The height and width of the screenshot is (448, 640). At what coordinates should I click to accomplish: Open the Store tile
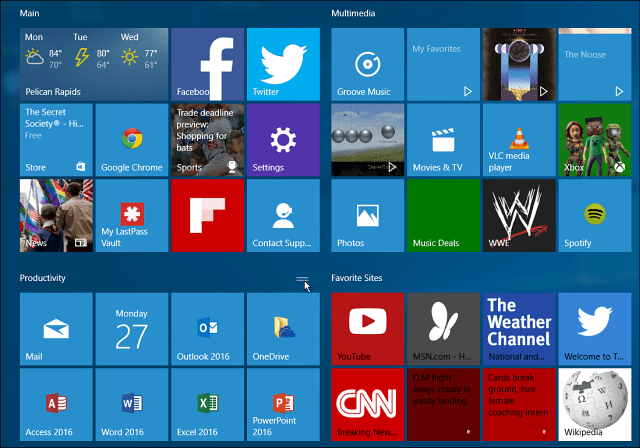coord(56,140)
